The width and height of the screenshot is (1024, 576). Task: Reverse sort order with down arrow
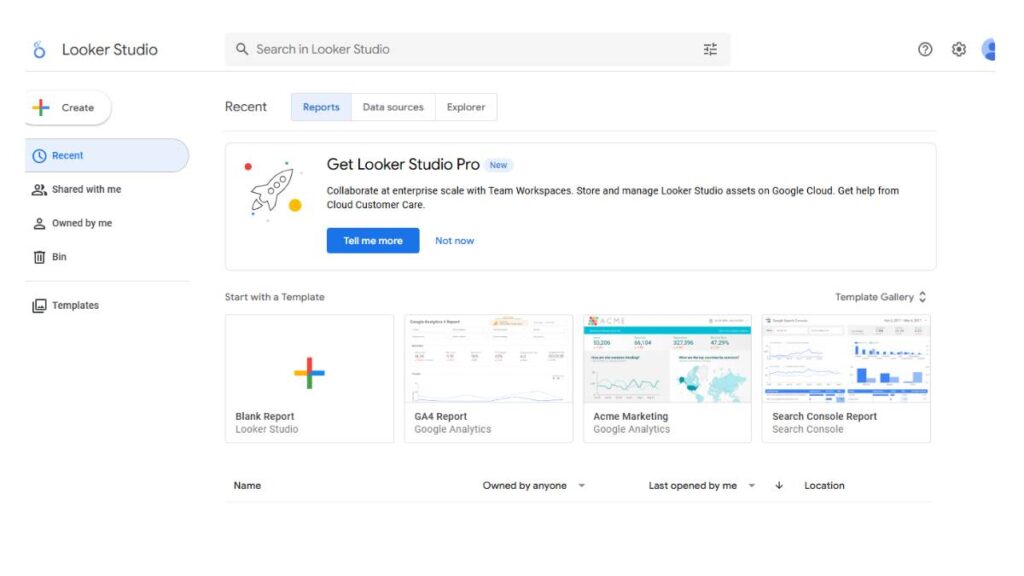pos(778,485)
